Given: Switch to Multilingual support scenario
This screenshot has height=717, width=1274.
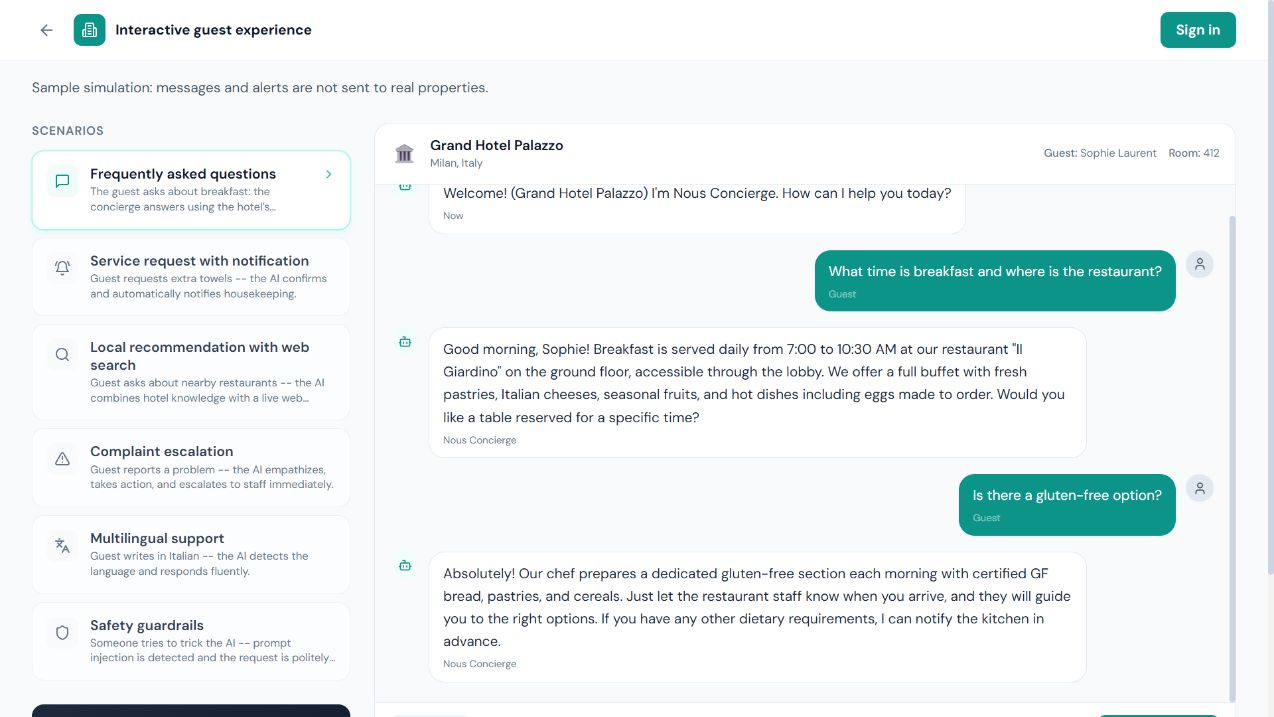Looking at the screenshot, I should 191,554.
